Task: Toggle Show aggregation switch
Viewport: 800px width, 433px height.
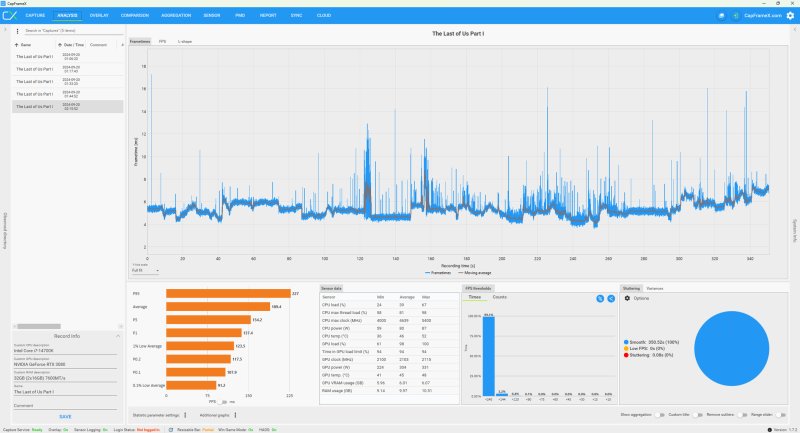Action: click(660, 415)
